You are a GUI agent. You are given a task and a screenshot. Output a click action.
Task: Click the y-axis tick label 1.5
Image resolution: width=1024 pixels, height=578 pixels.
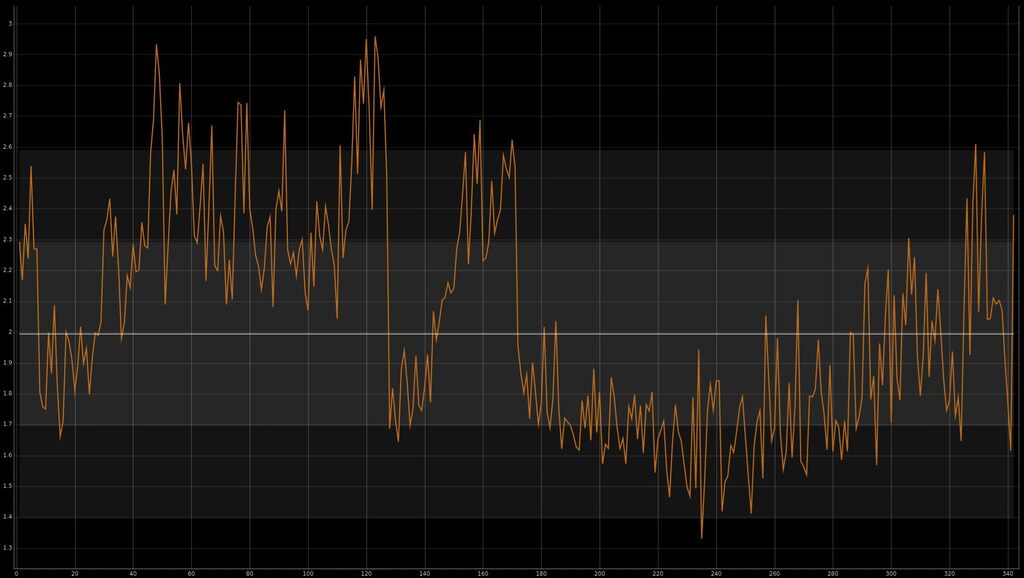pos(9,486)
